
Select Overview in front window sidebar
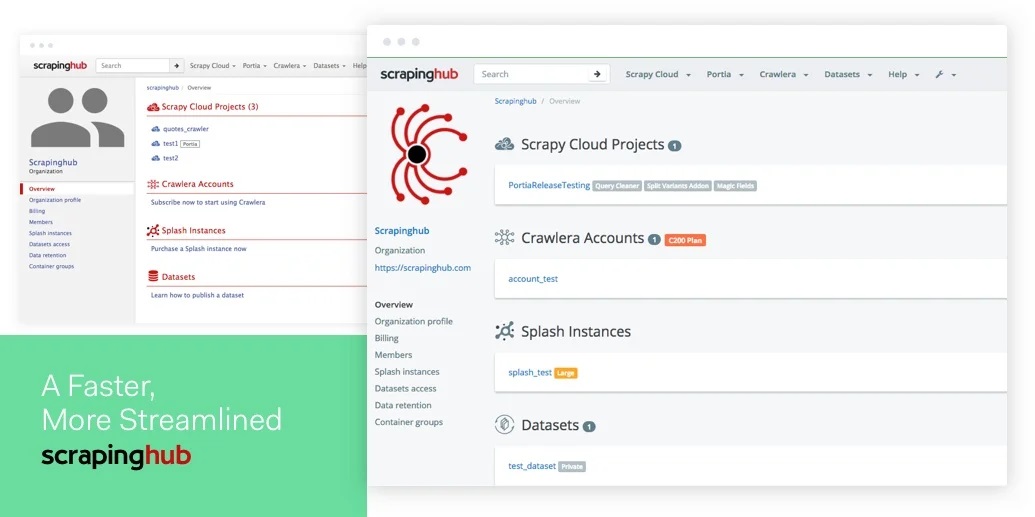393,304
